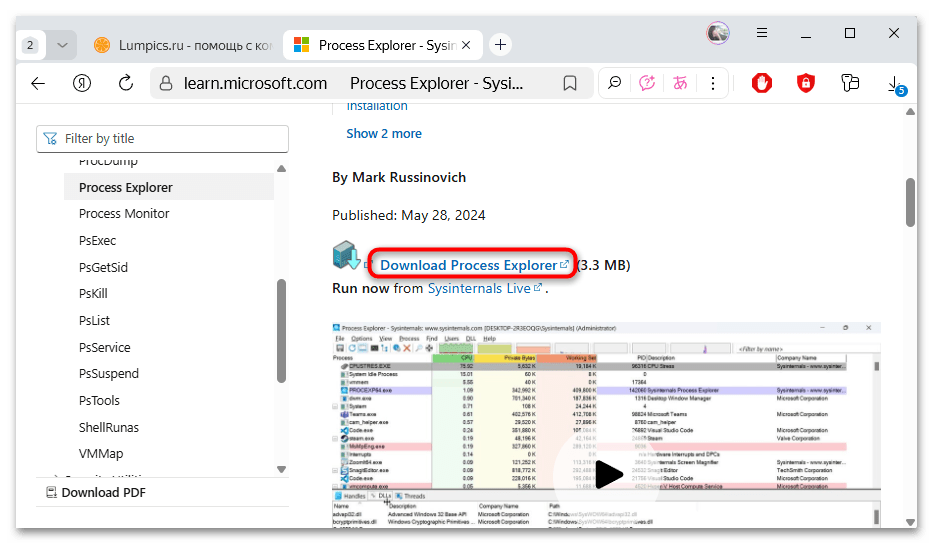Click the main page scrollbar thumb
The image size is (933, 544).
tap(910, 202)
